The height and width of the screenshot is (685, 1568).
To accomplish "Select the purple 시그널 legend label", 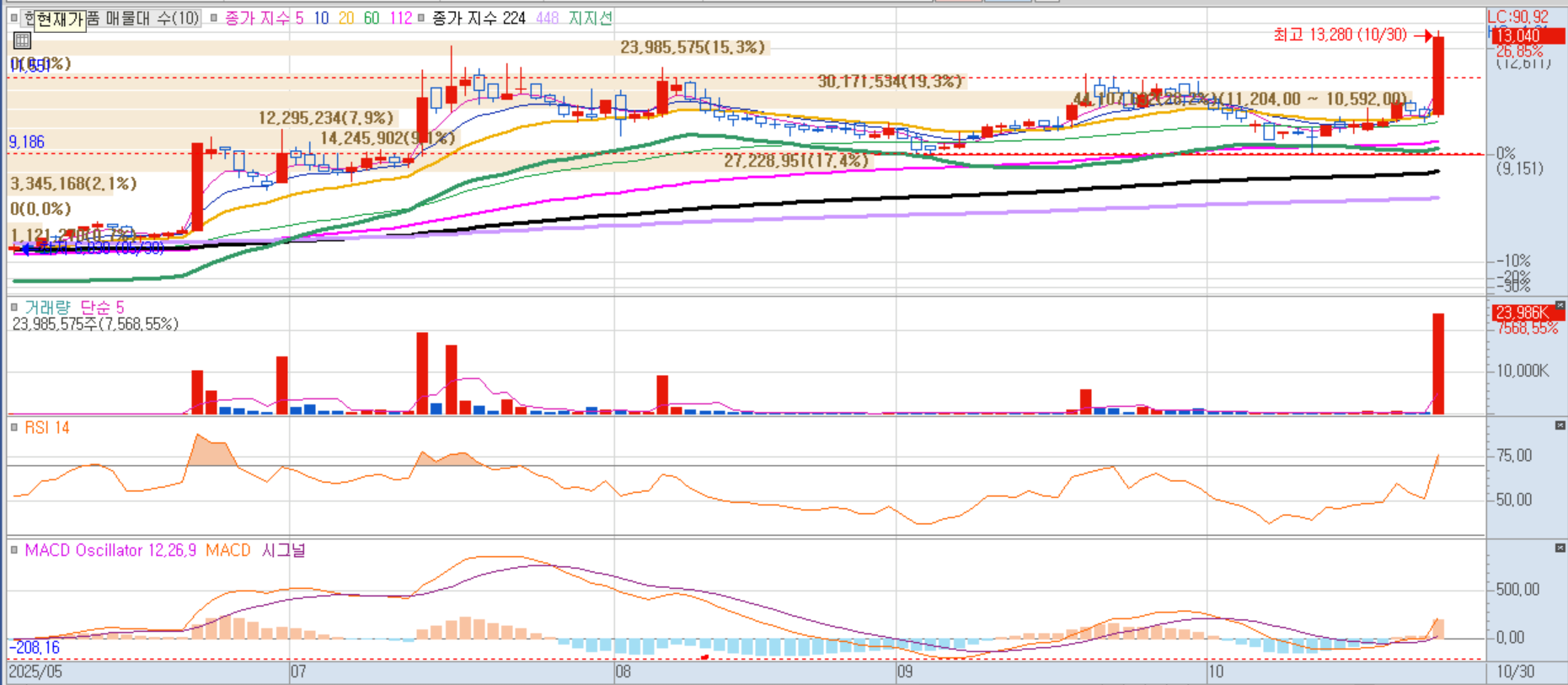I will click(x=283, y=550).
